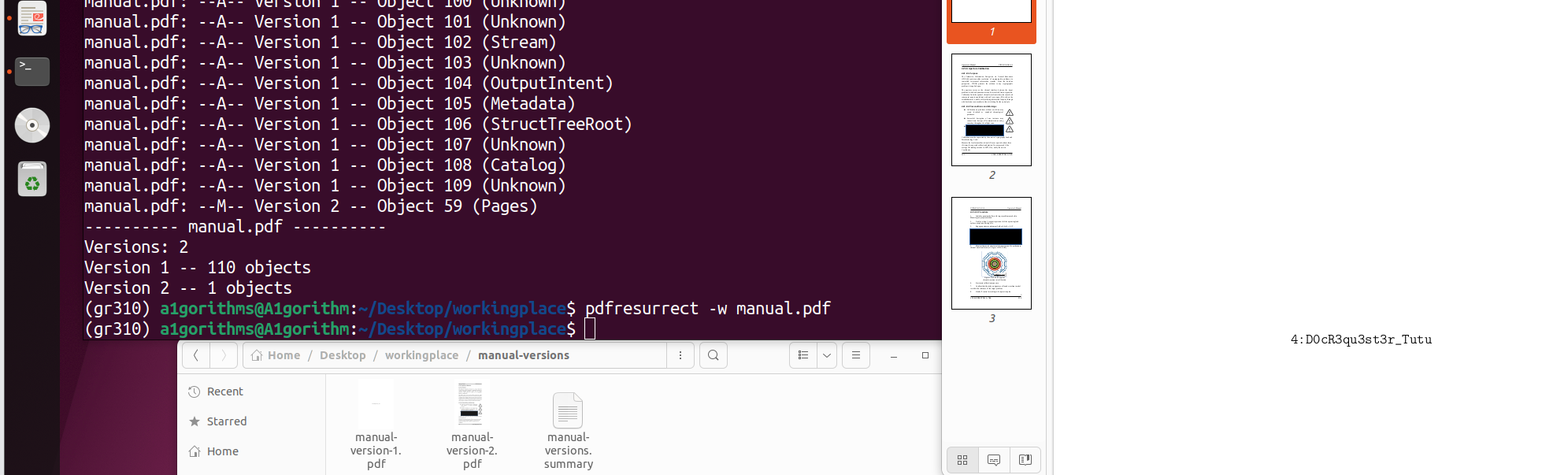
Task: Expand the view options dropdown arrow
Action: coord(827,355)
